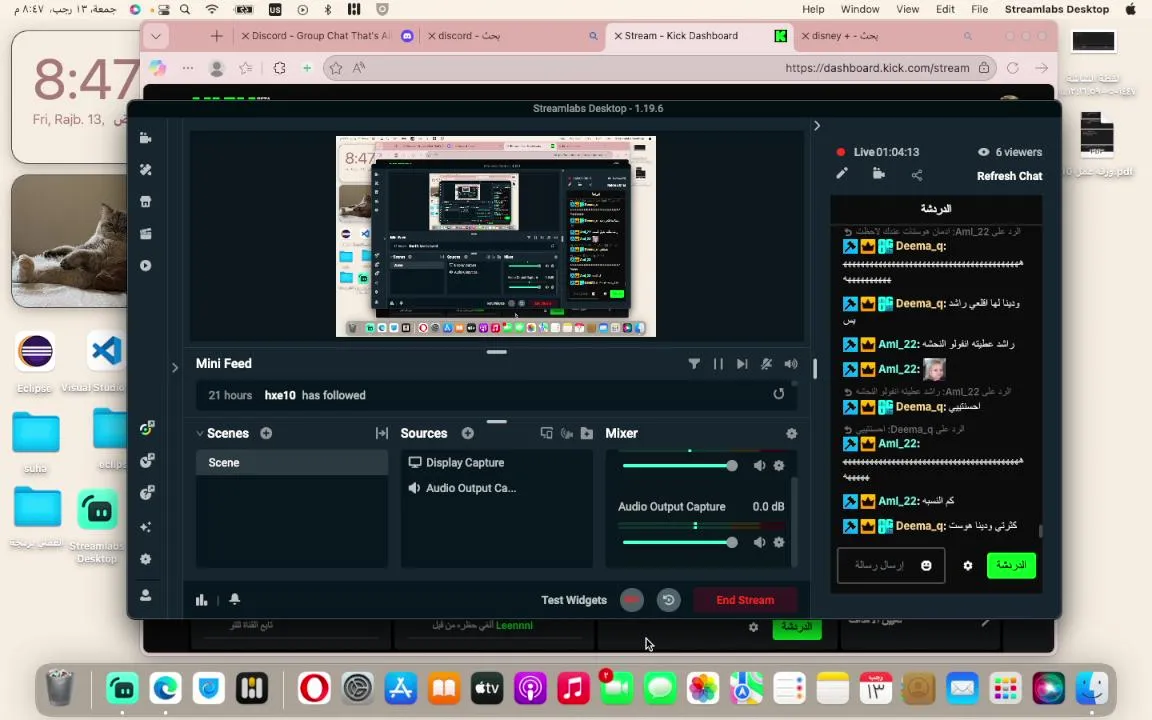
Task: Add a new source with the plus icon
Action: click(467, 433)
